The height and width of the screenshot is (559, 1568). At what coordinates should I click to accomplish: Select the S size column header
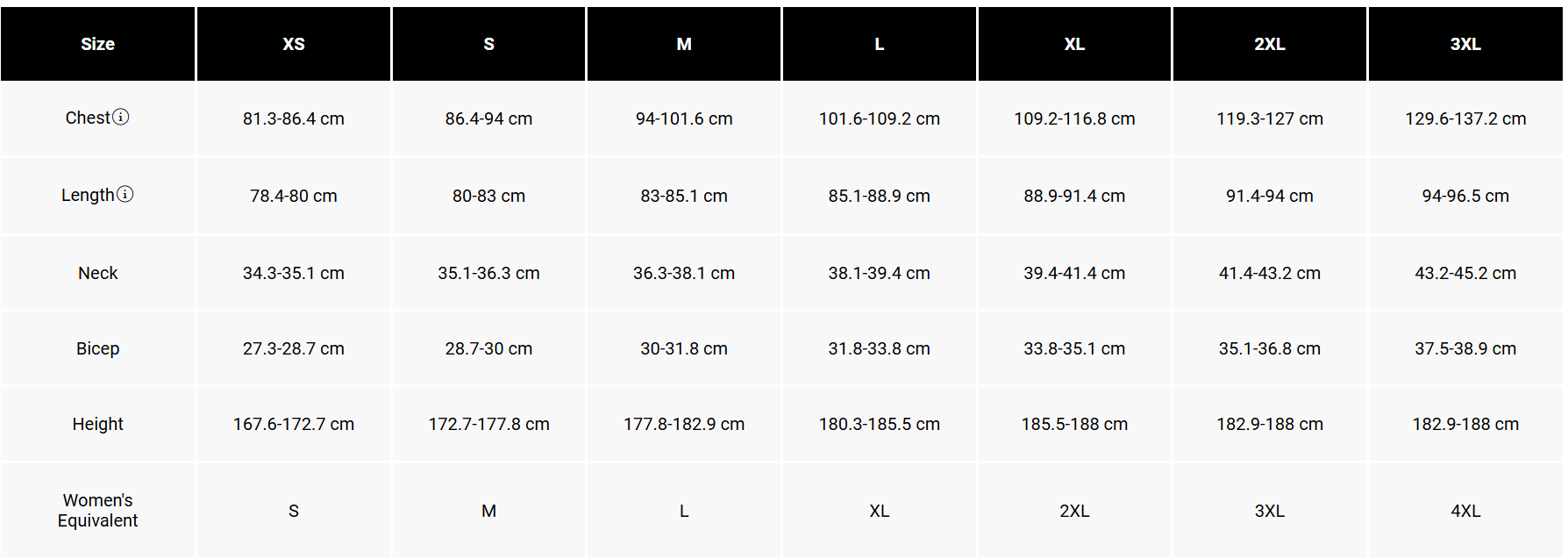click(488, 44)
